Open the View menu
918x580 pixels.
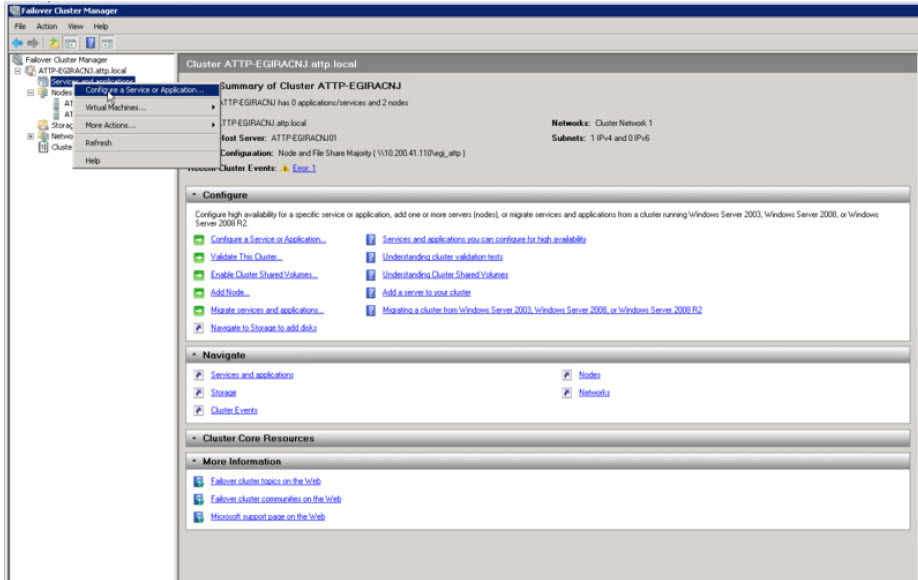76,26
